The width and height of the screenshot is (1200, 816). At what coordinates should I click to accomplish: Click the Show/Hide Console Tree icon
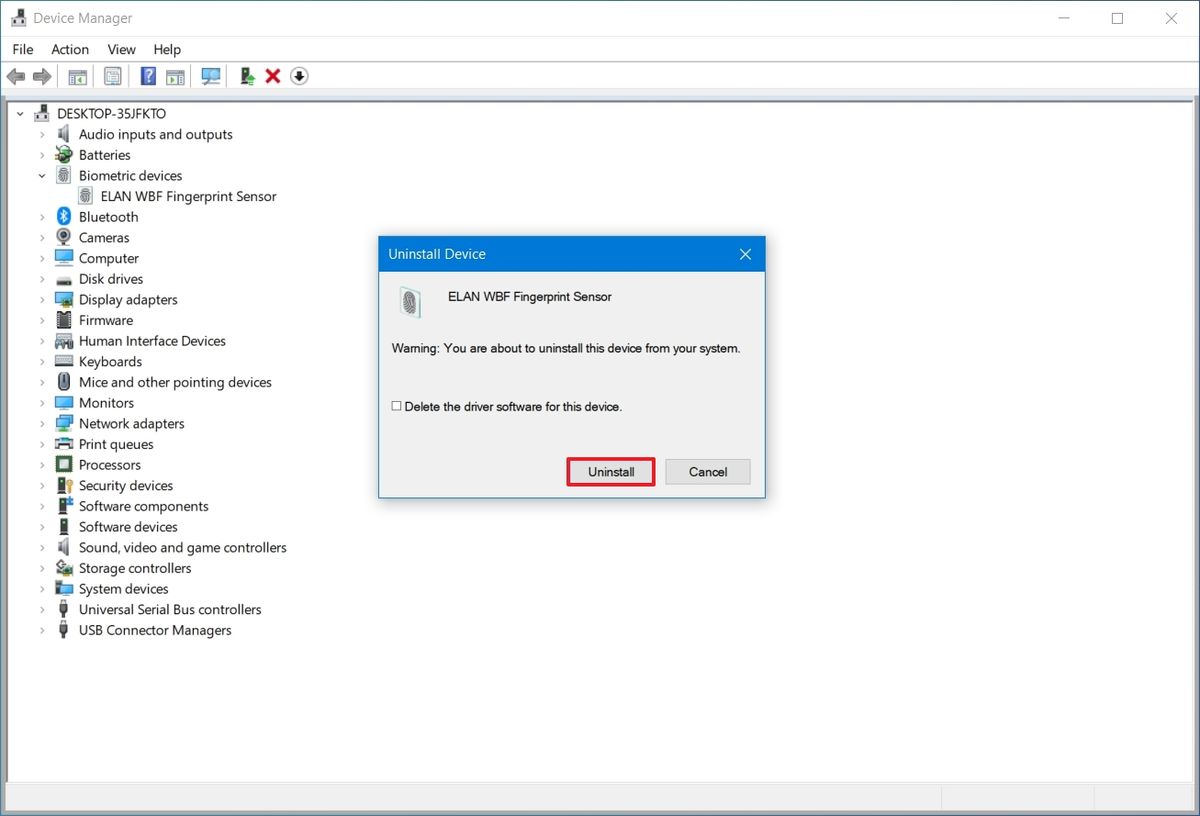coord(77,76)
